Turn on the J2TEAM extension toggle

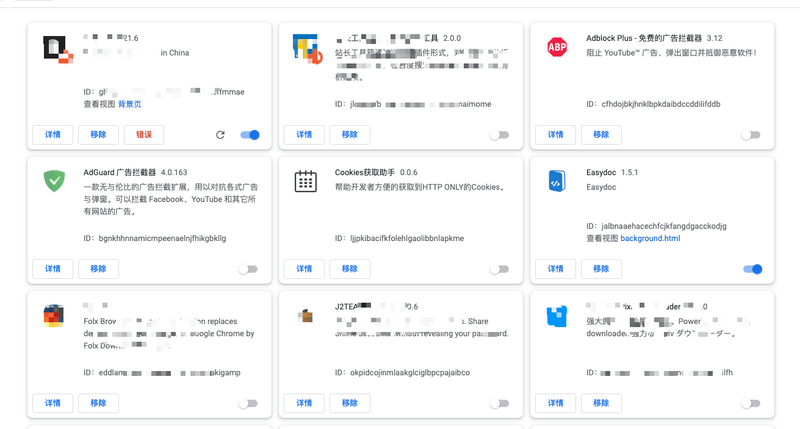(x=499, y=403)
